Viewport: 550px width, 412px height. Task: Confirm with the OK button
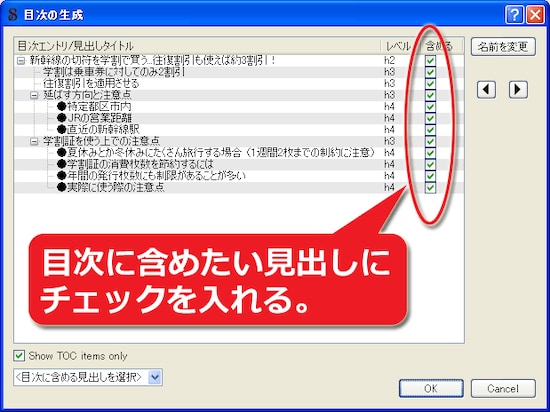point(431,388)
